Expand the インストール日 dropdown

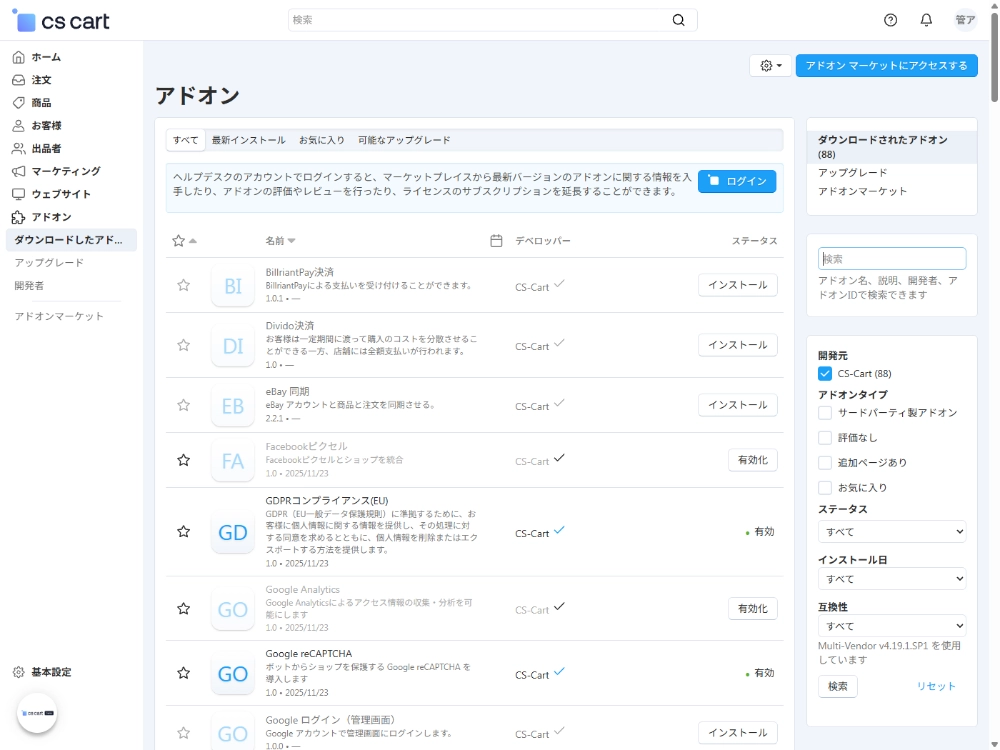892,579
